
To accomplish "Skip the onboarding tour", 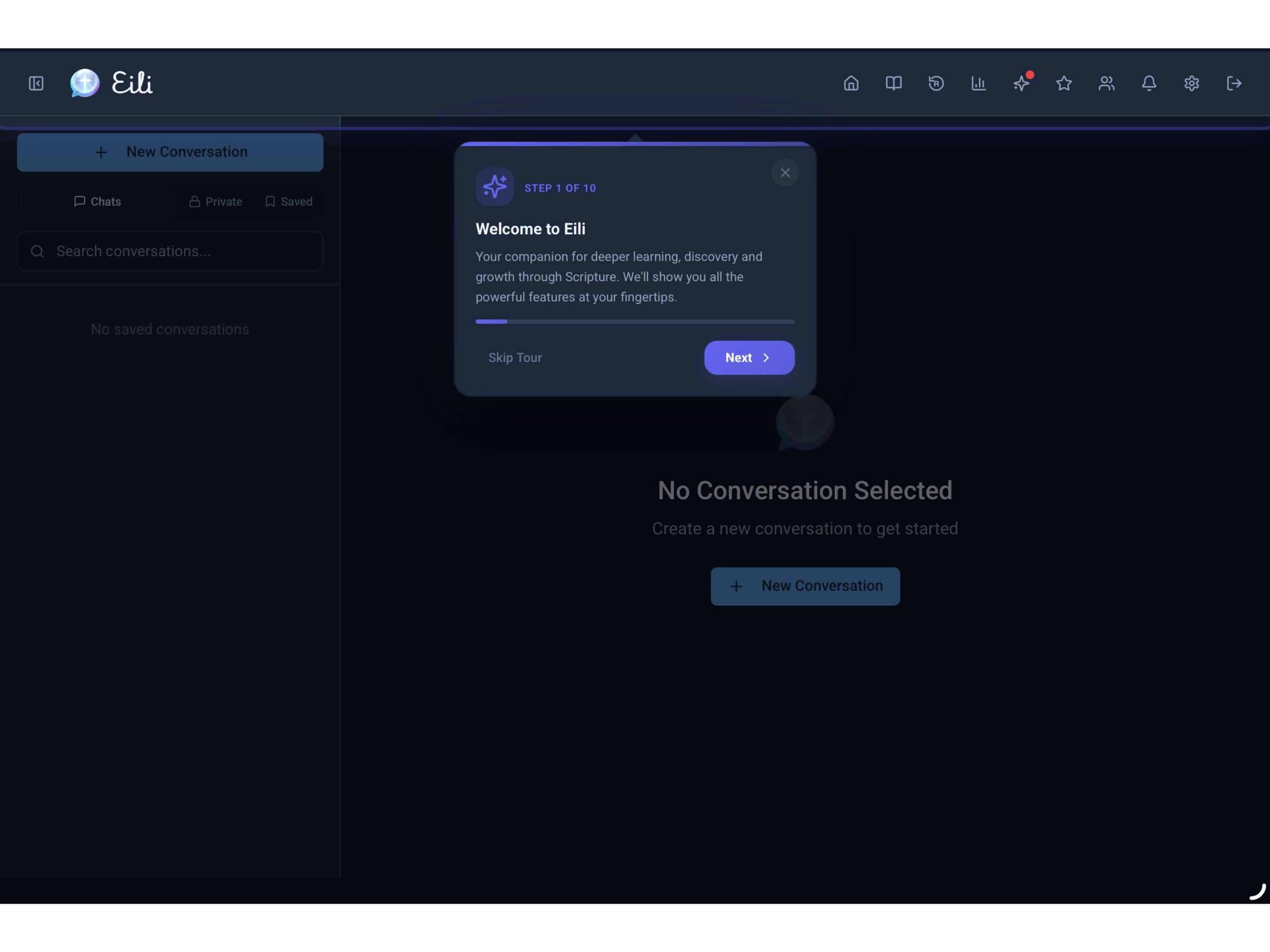I will point(515,358).
